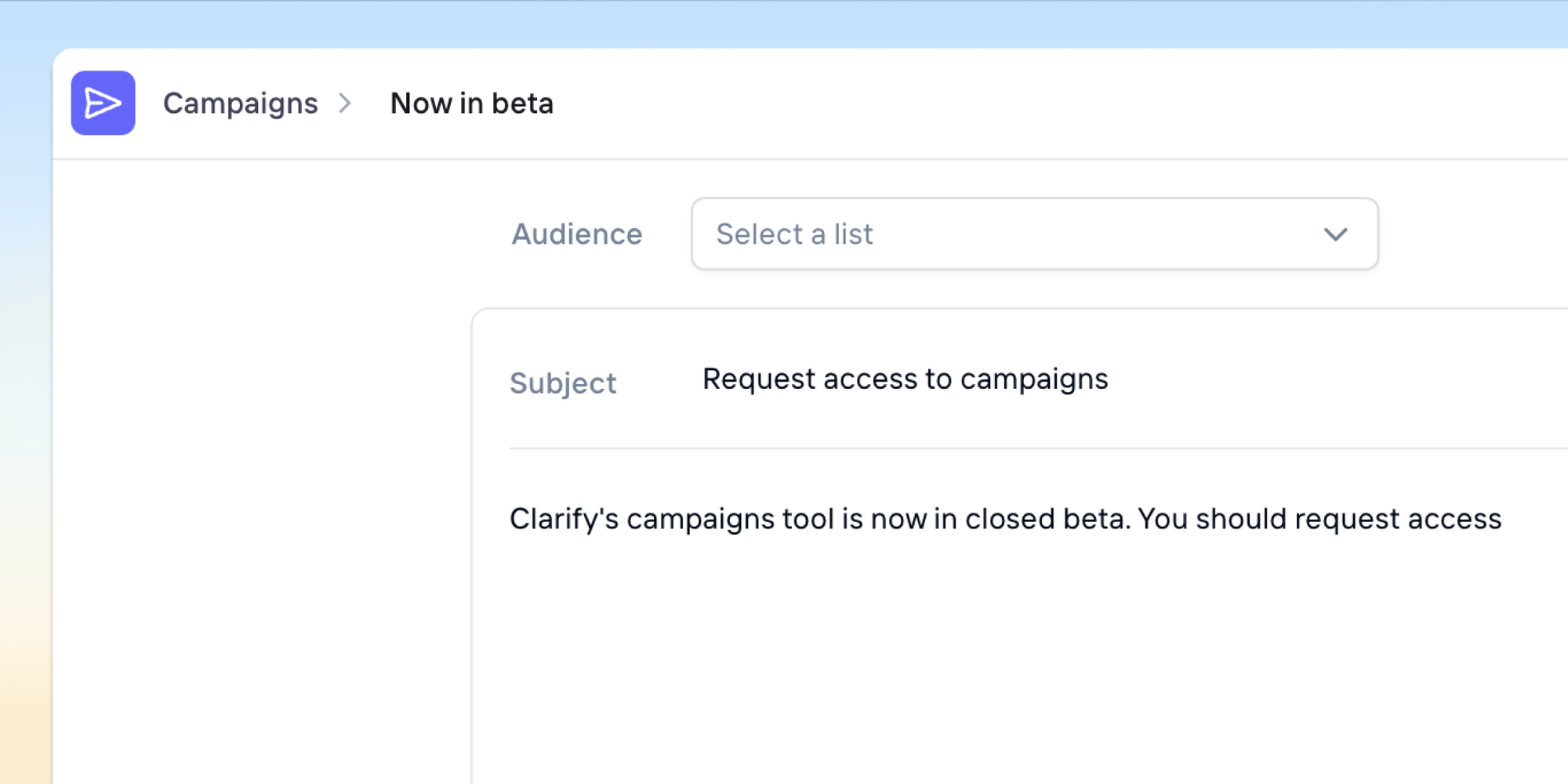
Task: Click the purple paper-plane Campaigns icon
Action: (103, 103)
